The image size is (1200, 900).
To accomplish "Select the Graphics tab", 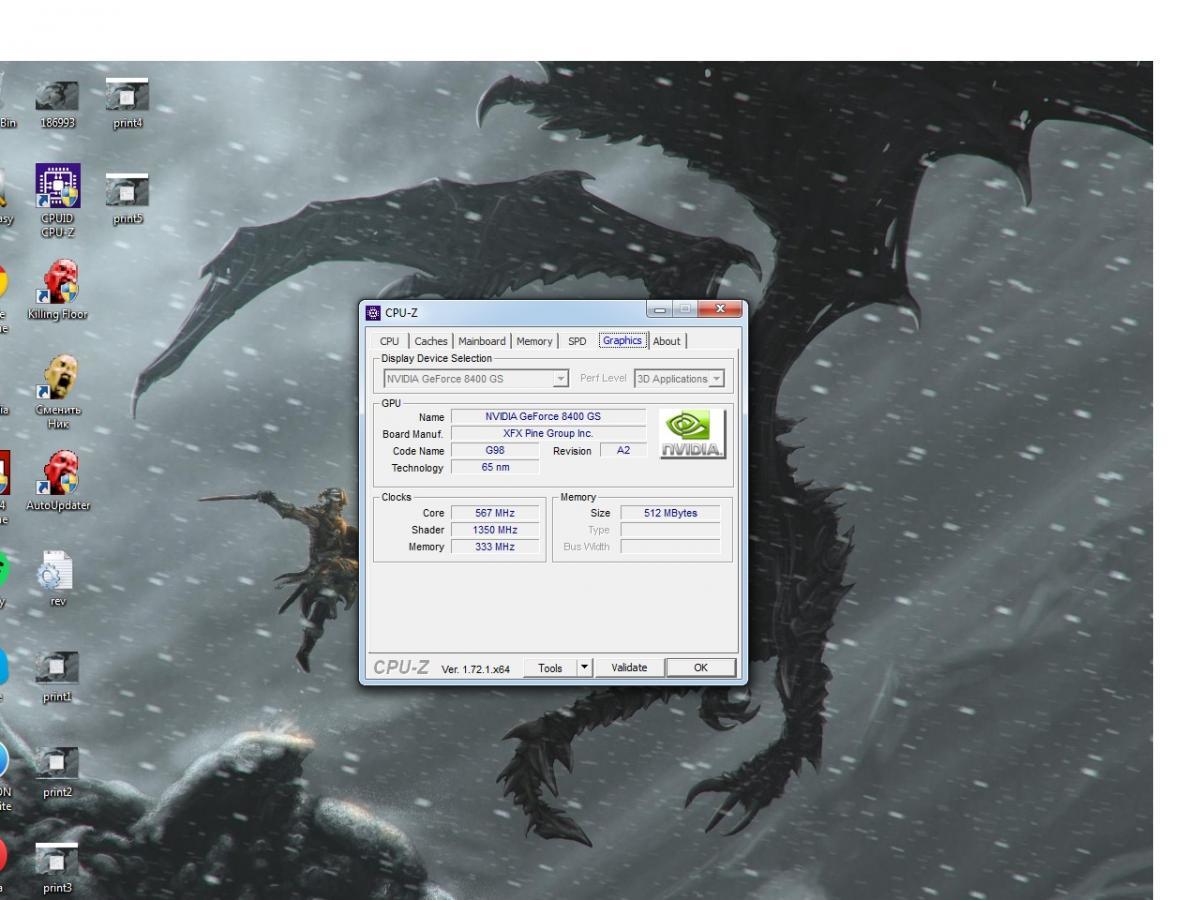I will tap(622, 340).
